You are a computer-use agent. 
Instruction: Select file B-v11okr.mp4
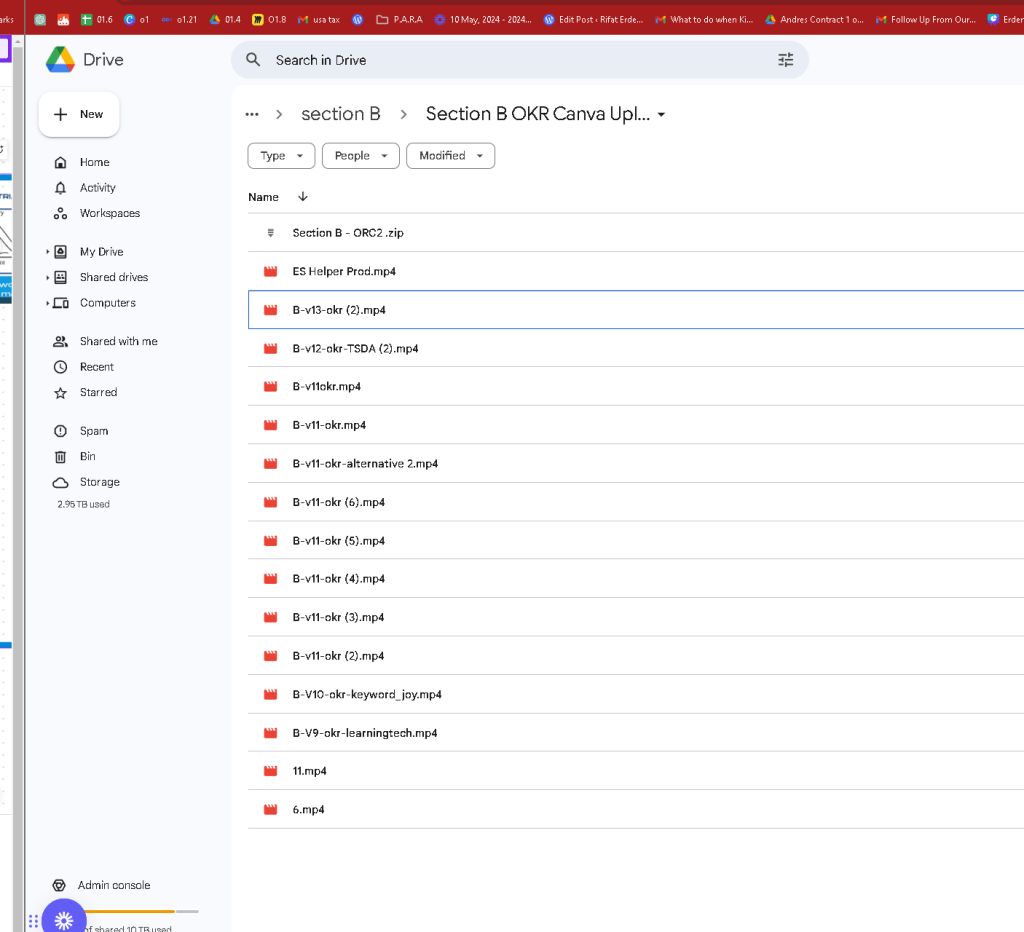[636, 386]
